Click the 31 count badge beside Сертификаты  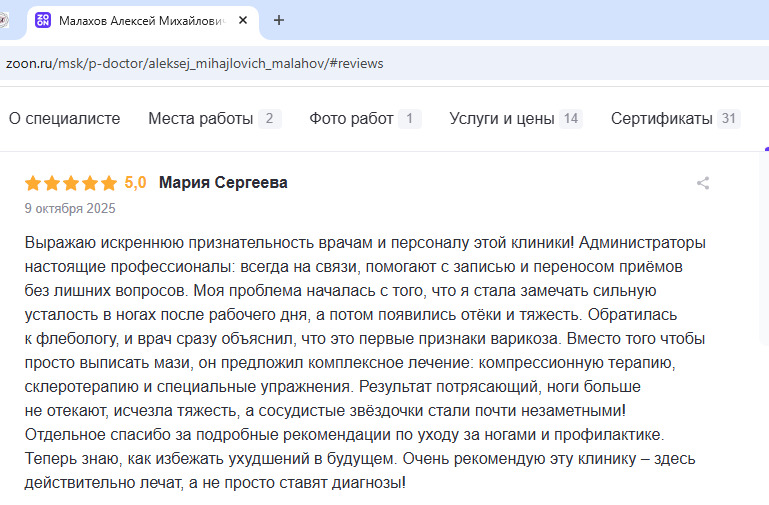729,118
